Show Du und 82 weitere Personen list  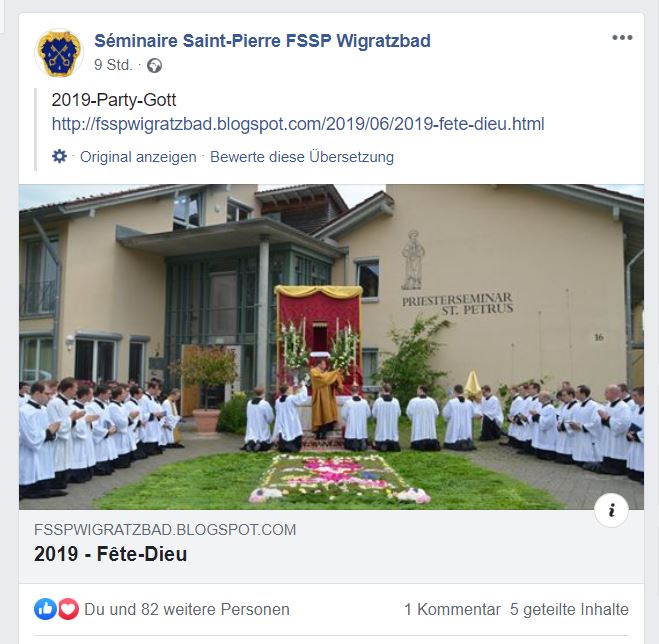(187, 609)
